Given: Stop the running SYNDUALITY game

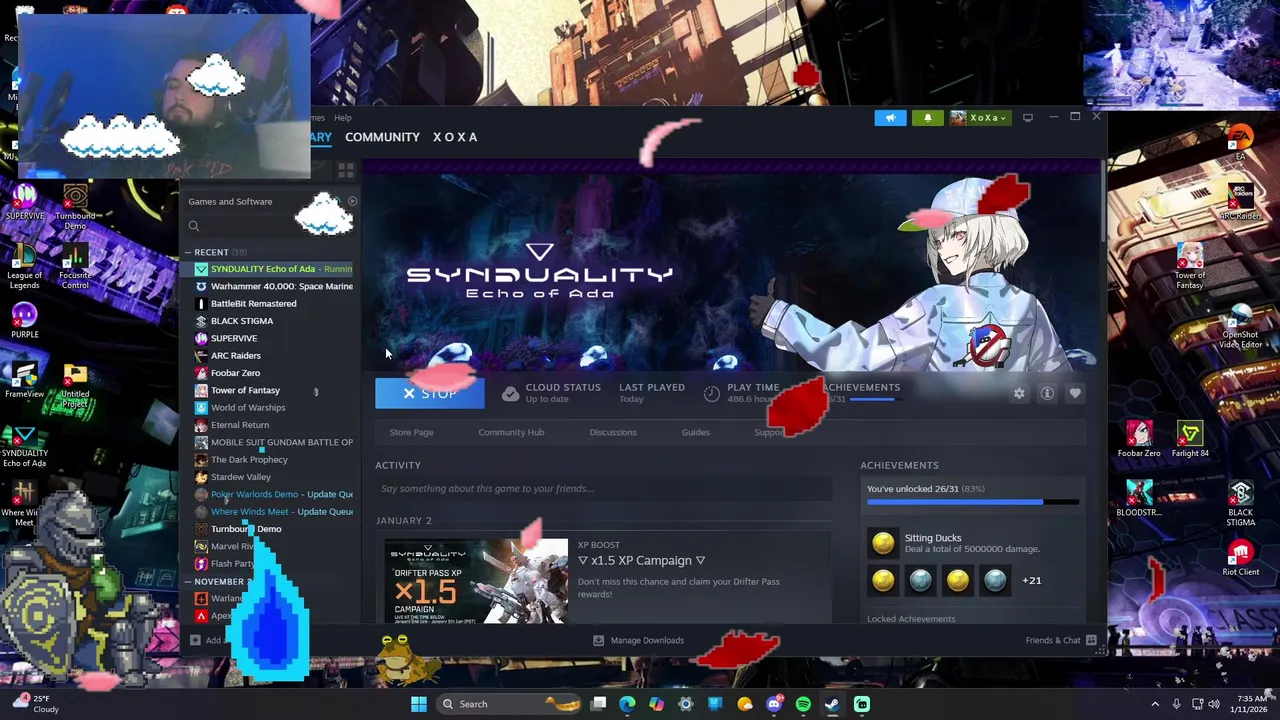Looking at the screenshot, I should 429,393.
